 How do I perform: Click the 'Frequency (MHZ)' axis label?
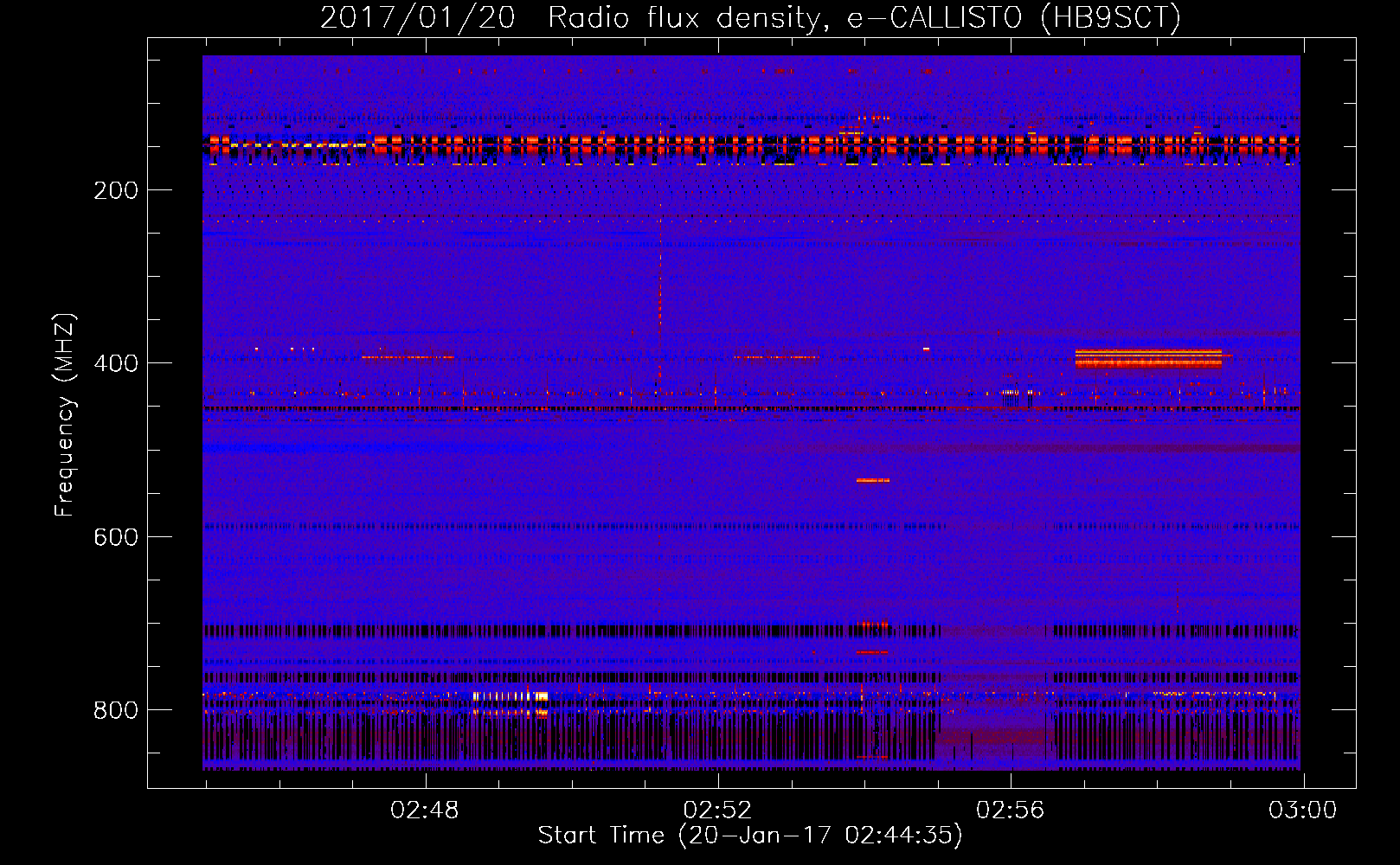coord(65,415)
